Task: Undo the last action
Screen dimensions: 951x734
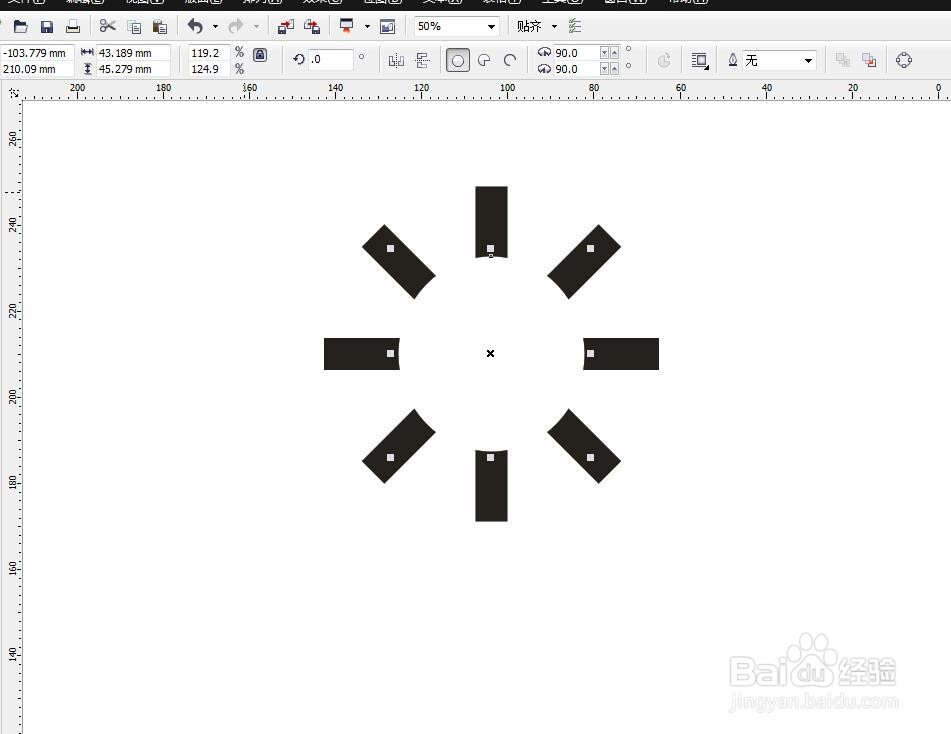Action: click(195, 26)
